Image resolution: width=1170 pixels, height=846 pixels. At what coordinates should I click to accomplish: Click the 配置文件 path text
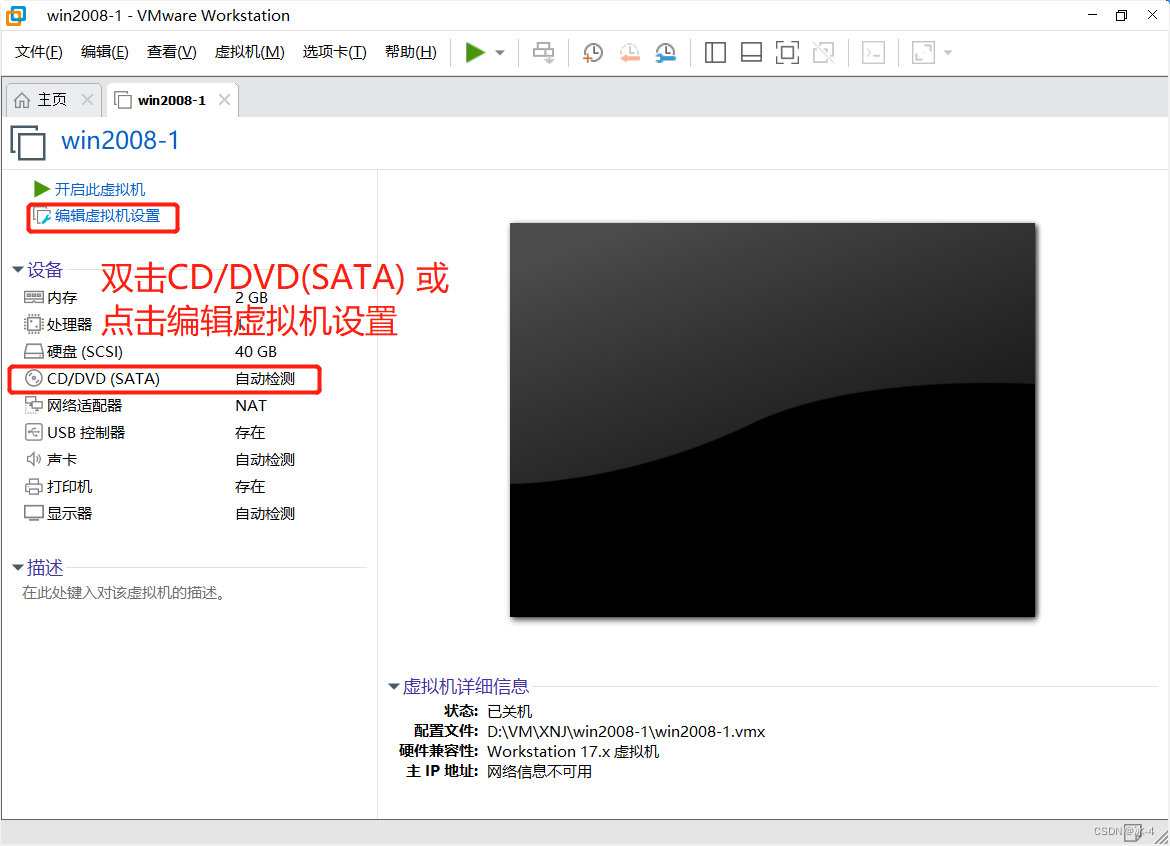(x=626, y=732)
